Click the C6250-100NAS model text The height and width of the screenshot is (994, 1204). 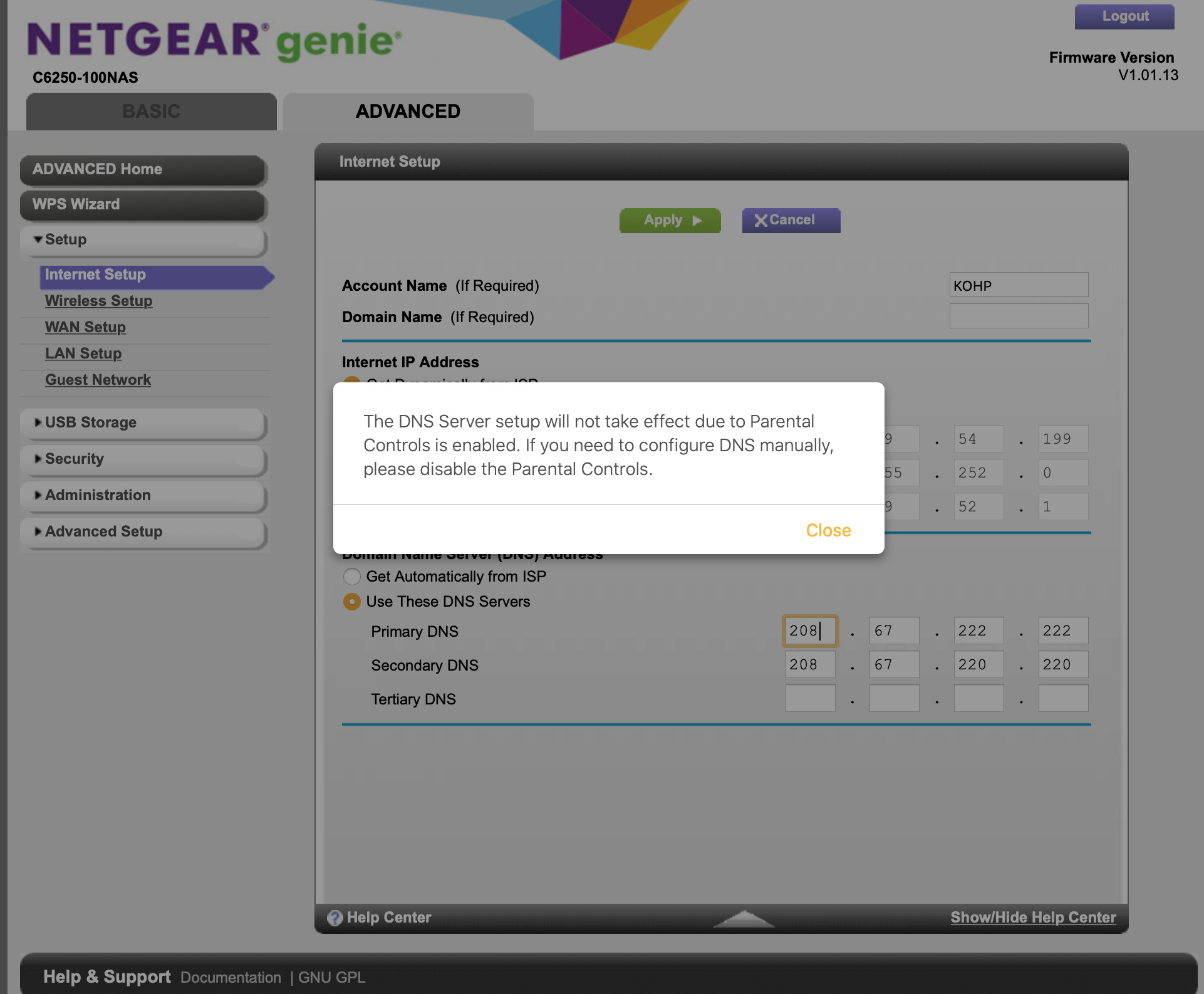pos(85,78)
